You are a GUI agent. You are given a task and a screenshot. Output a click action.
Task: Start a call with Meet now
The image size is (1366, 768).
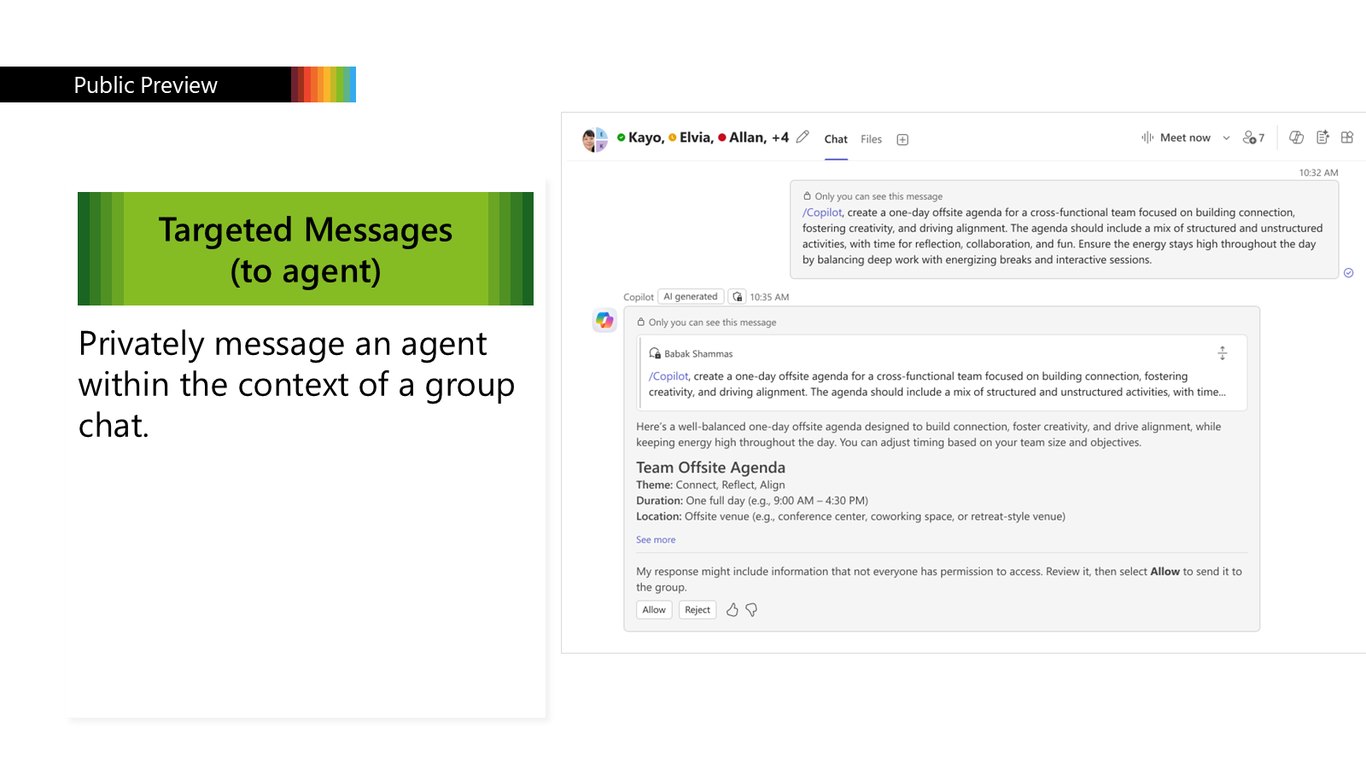(1176, 138)
